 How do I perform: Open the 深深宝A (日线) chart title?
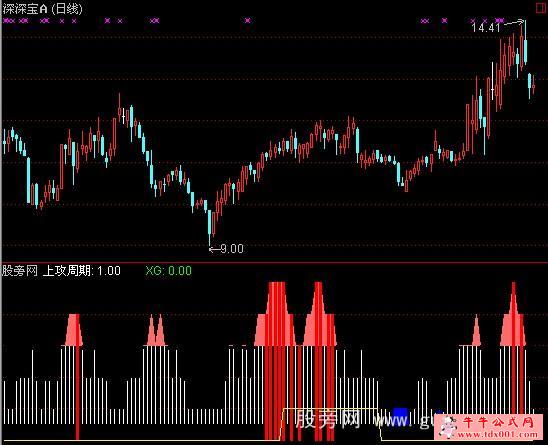(43, 9)
